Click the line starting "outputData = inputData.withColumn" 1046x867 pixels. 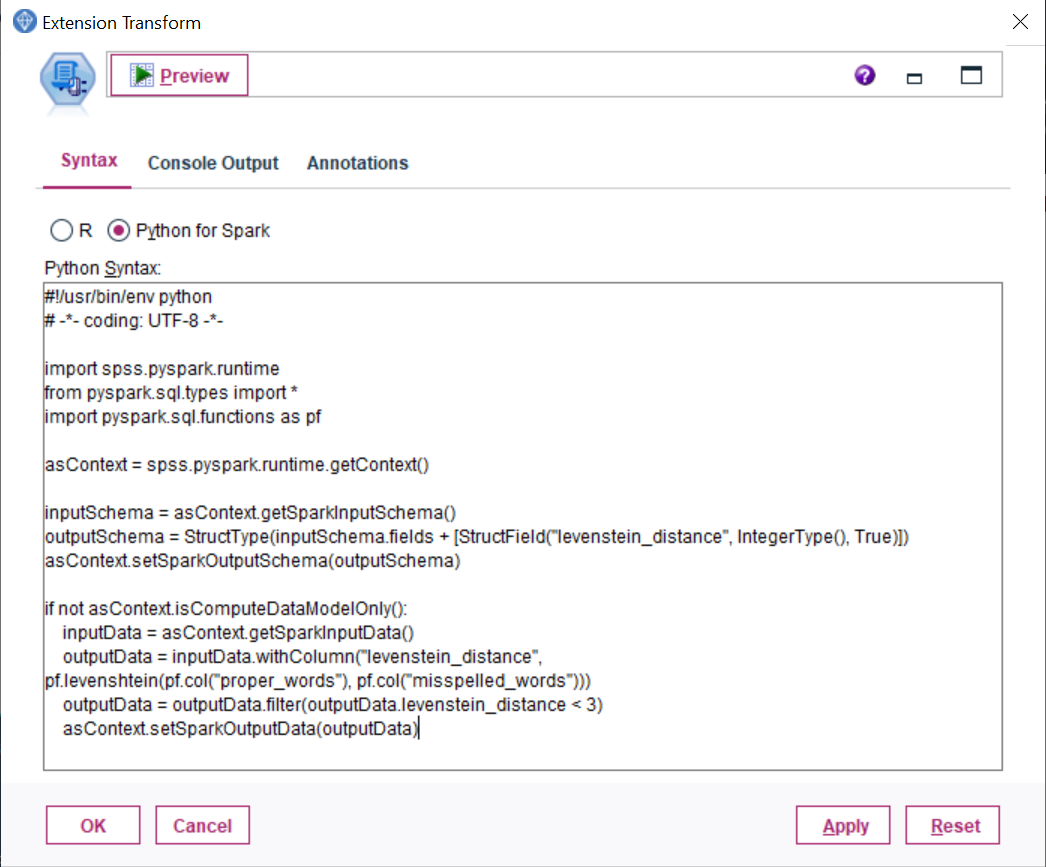pos(302,657)
